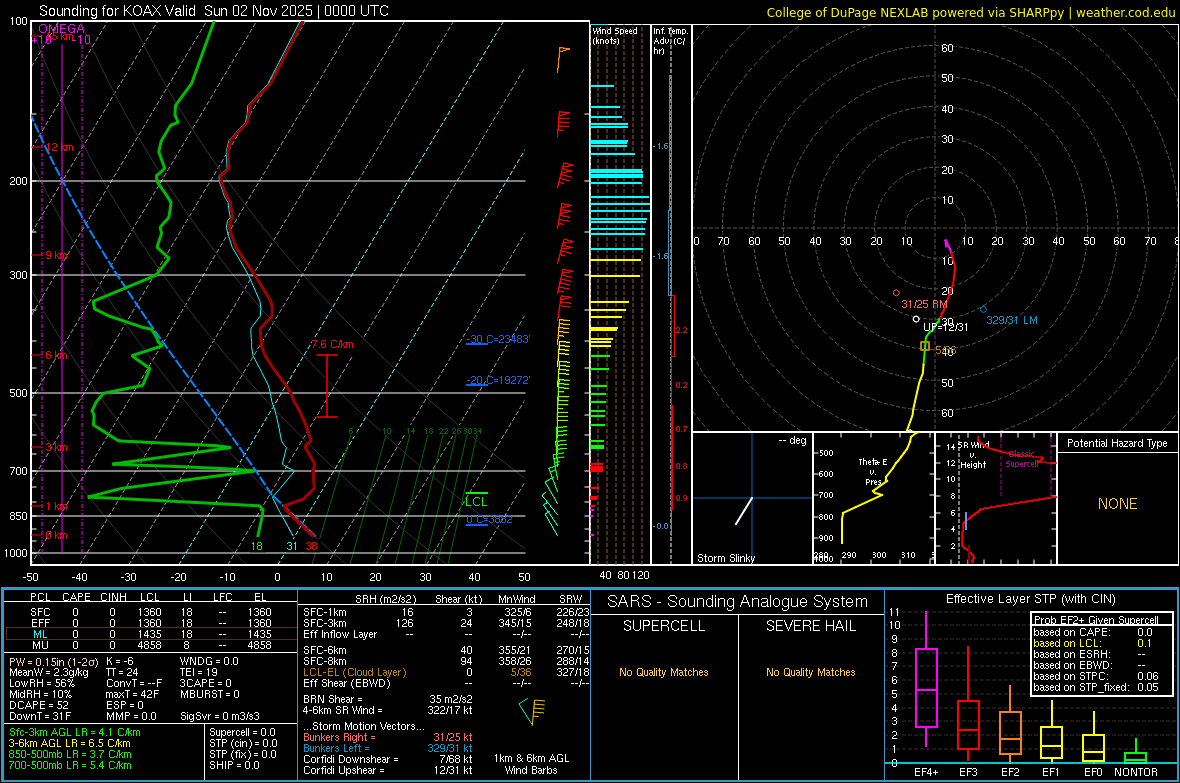The width and height of the screenshot is (1180, 783).
Task: Click the -20 C=19272' level label
Action: point(498,380)
